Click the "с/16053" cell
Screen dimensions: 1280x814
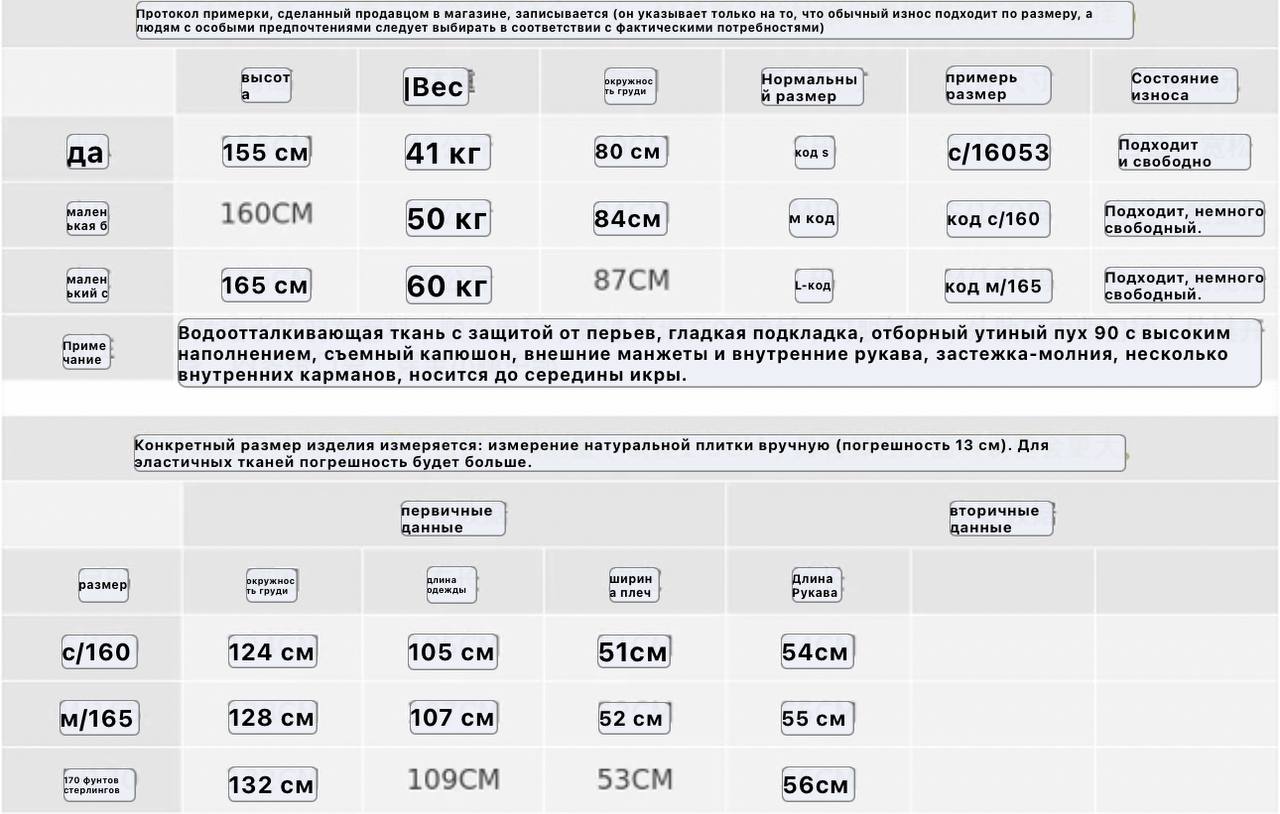999,152
